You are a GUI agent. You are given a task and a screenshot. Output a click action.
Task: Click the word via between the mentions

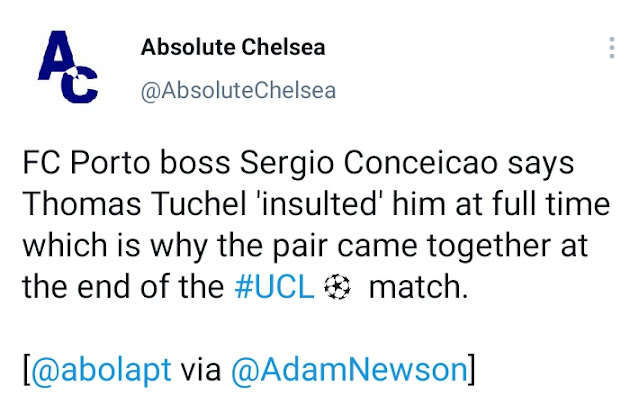[x=201, y=370]
